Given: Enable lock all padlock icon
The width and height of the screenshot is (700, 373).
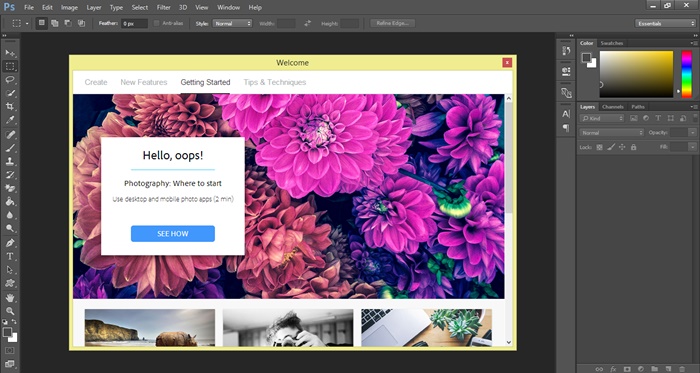Looking at the screenshot, I should click(633, 147).
